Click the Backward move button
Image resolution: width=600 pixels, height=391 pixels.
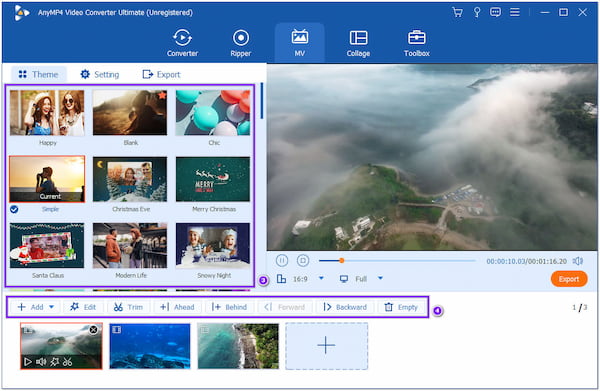pyautogui.click(x=345, y=307)
